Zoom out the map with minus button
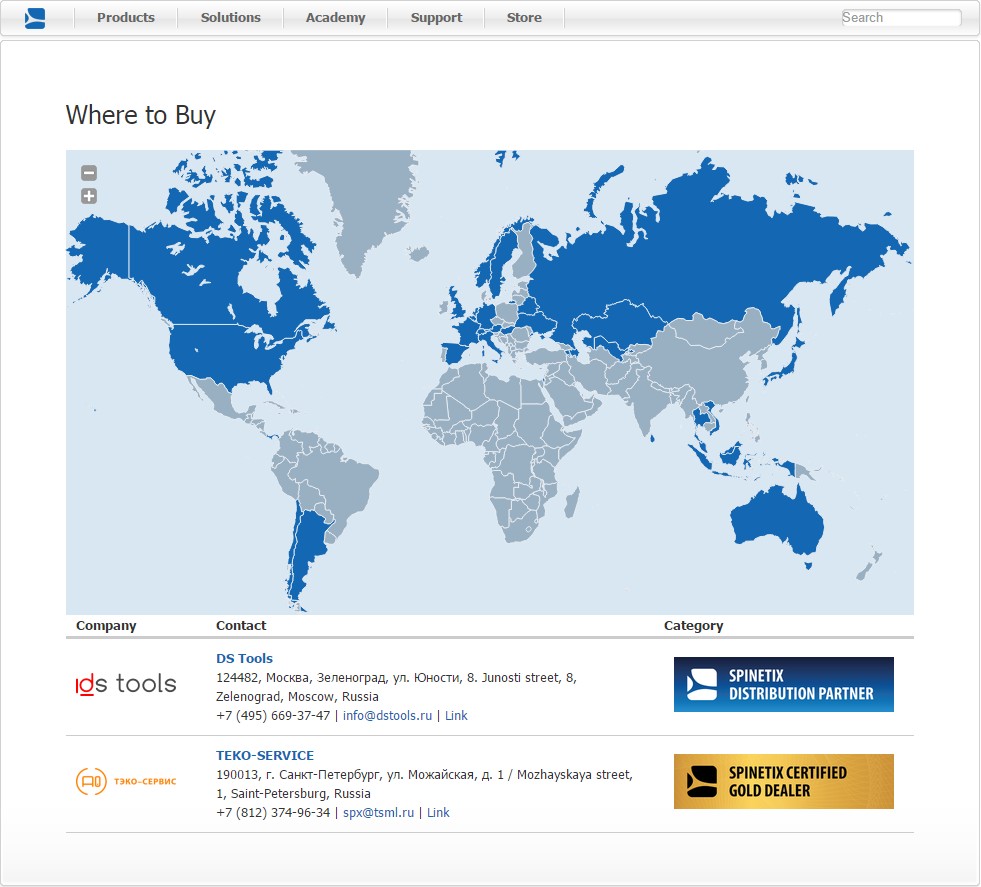This screenshot has width=981, height=887. [89, 173]
